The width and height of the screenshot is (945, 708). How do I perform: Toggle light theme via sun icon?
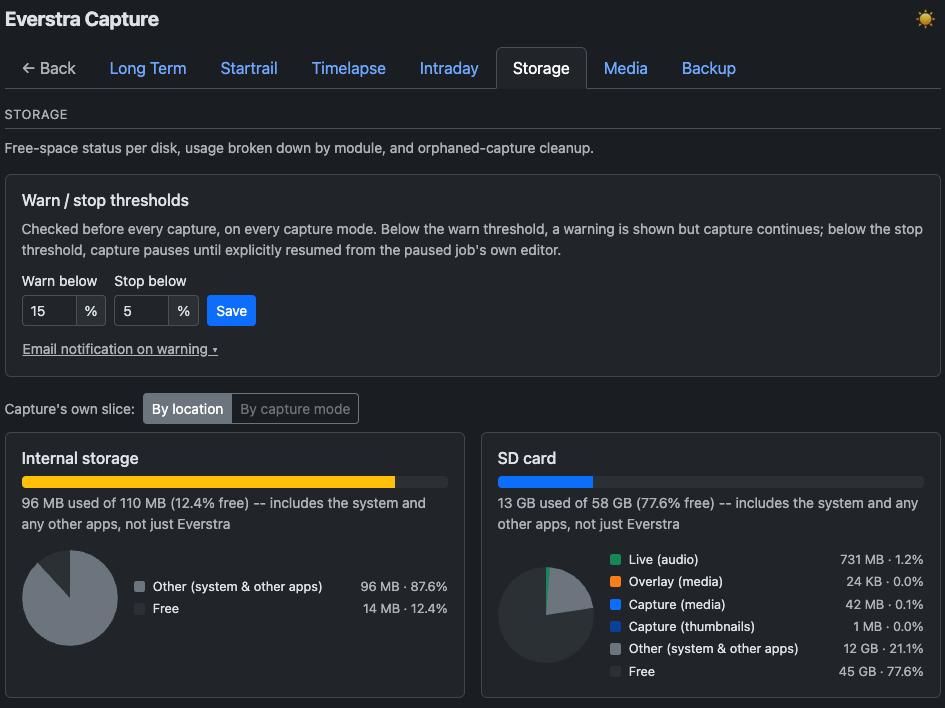tap(925, 19)
